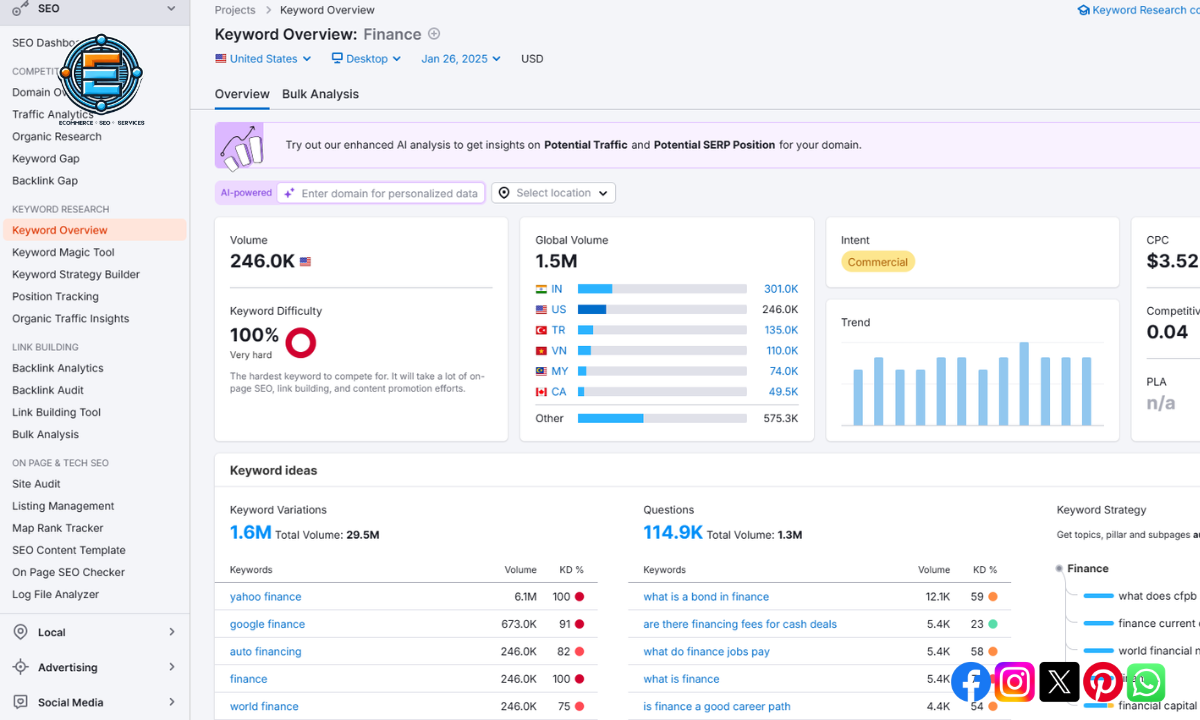The image size is (1200, 720).
Task: Switch to the Bulk Analysis tab
Action: pos(318,93)
